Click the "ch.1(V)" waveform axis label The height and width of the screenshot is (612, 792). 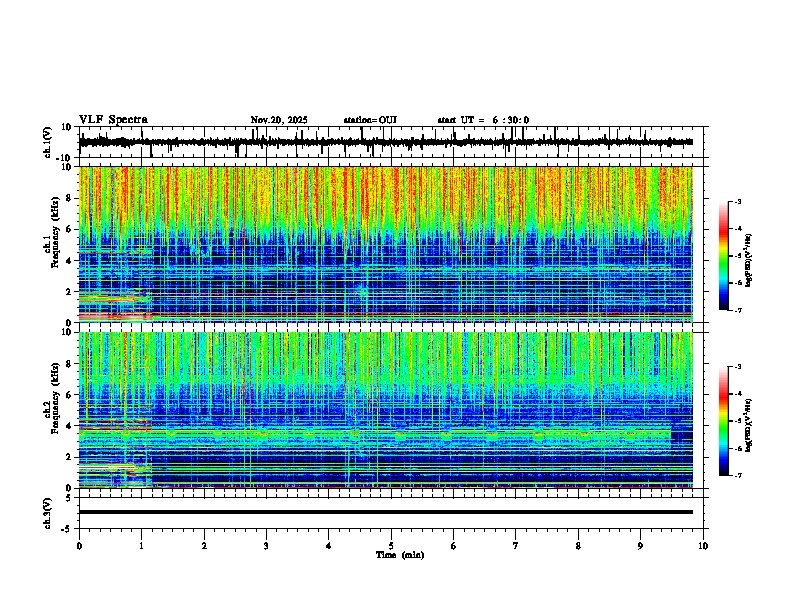(x=47, y=142)
